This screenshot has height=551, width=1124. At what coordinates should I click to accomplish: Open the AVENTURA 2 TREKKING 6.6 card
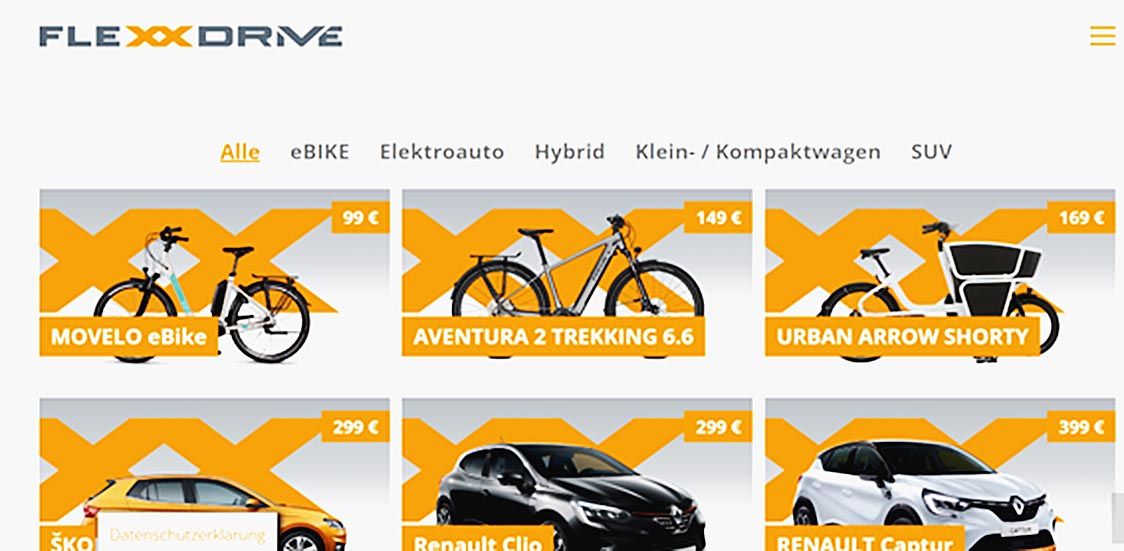577,273
